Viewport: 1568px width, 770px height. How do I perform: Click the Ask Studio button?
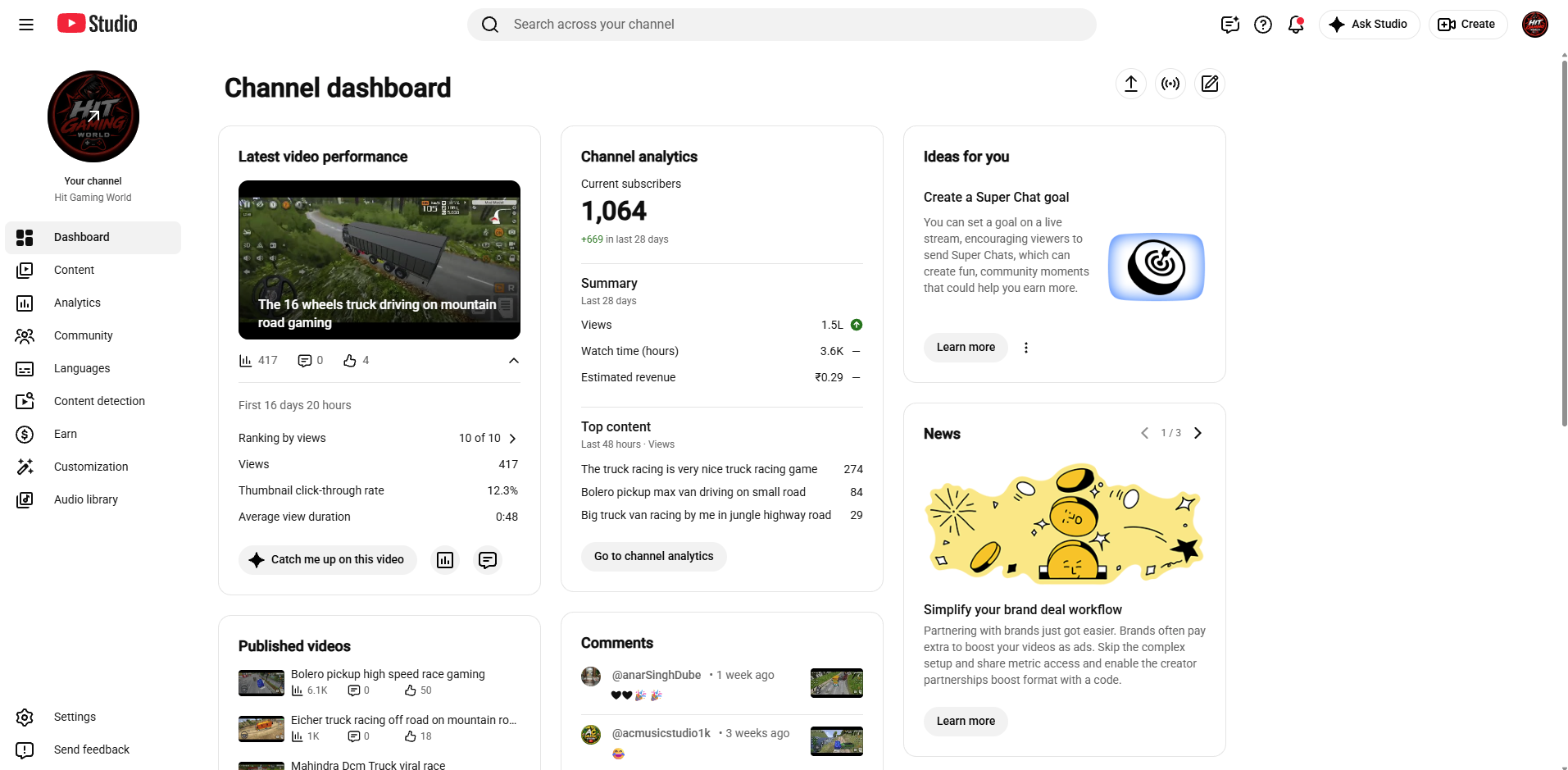pyautogui.click(x=1369, y=25)
